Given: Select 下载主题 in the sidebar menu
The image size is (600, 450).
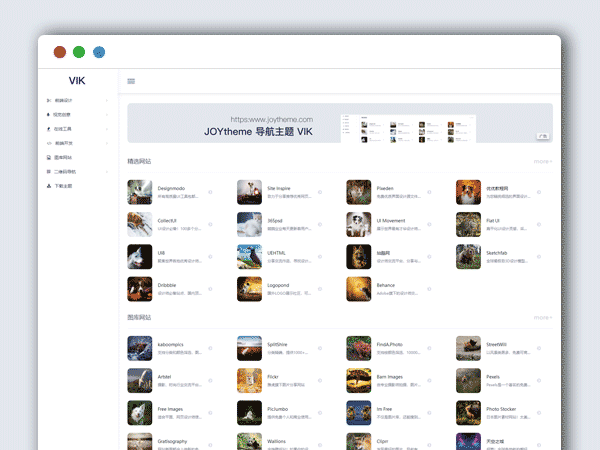Looking at the screenshot, I should [x=63, y=186].
